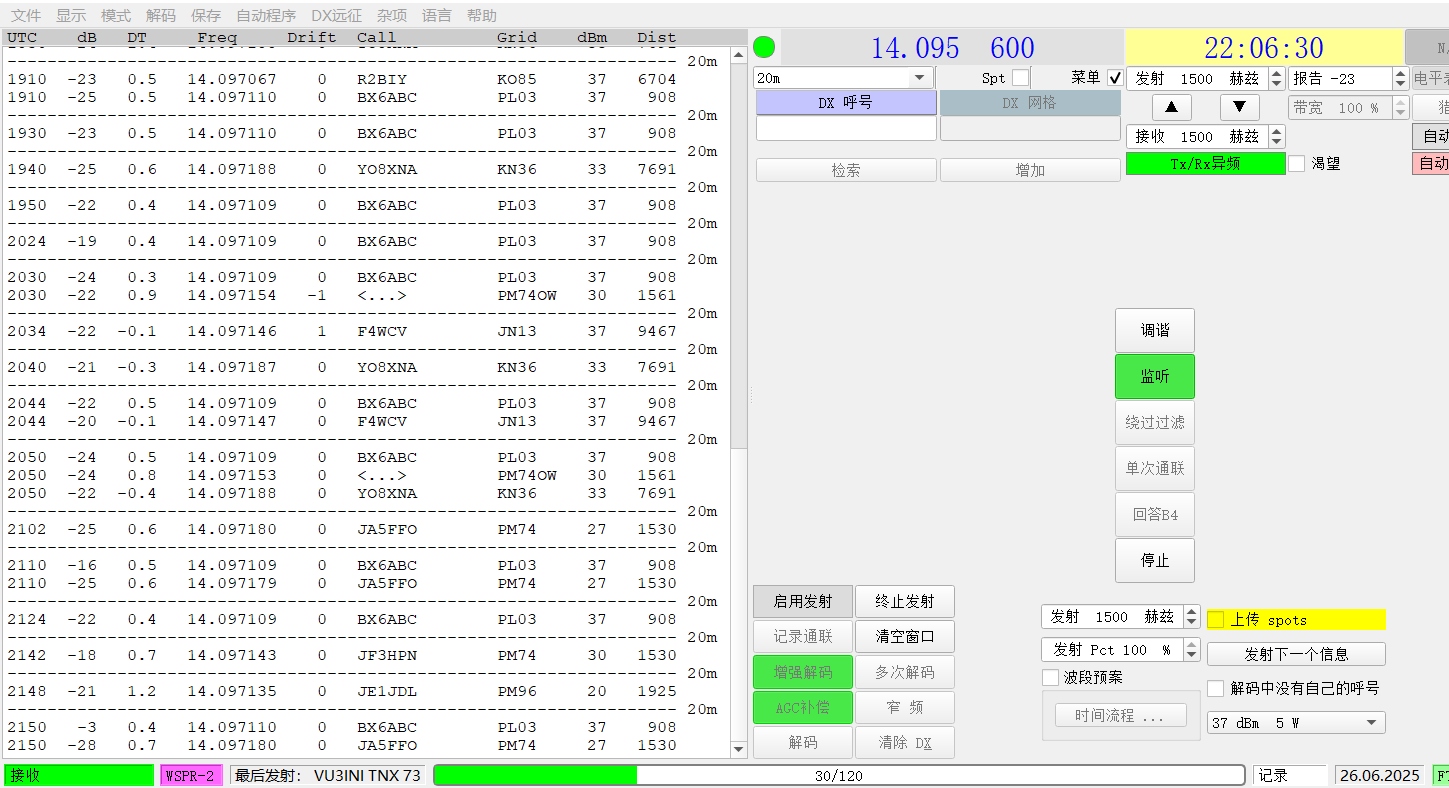Open the DX远征 menu

click(337, 16)
